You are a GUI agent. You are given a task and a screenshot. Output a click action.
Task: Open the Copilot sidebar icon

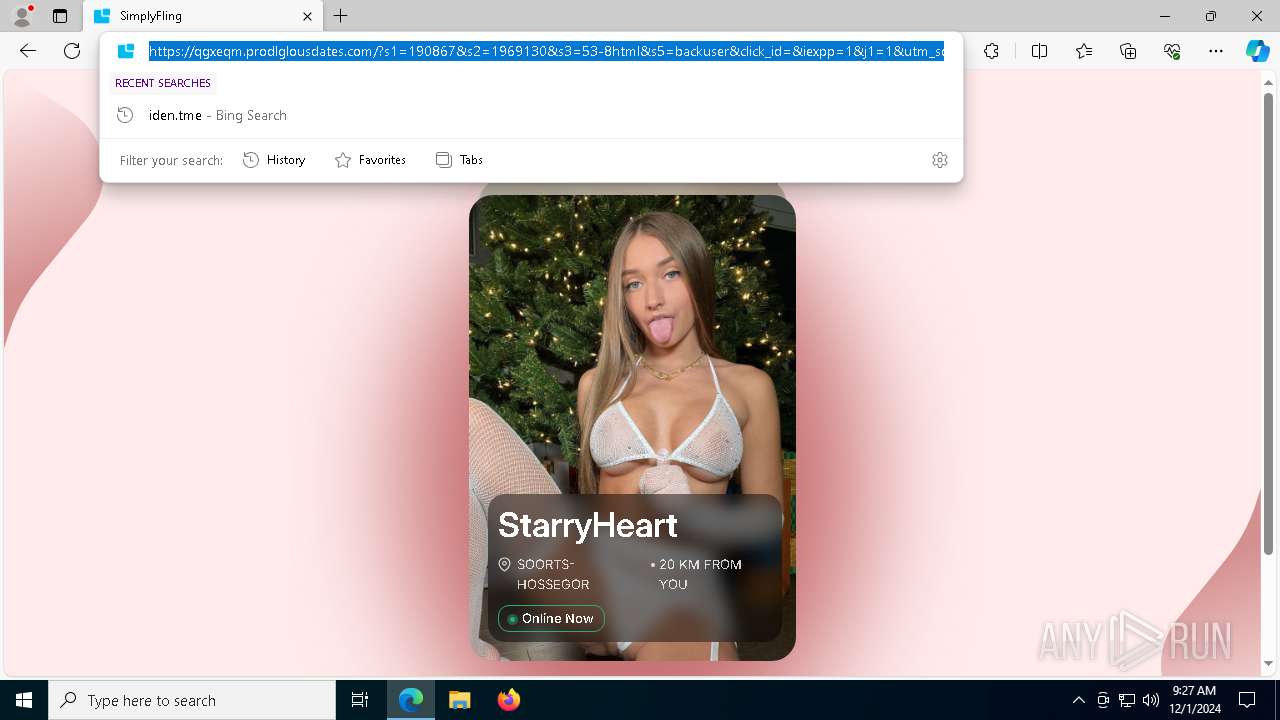point(1257,51)
